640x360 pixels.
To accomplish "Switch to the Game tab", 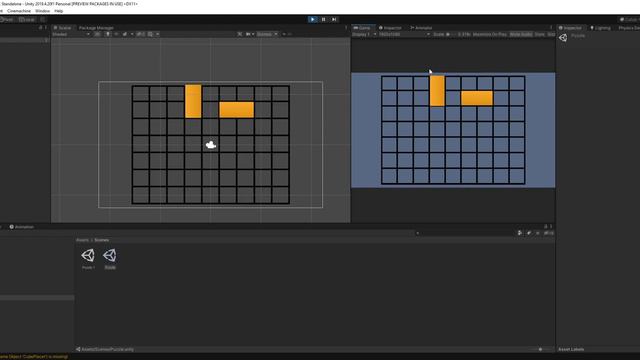I will [x=362, y=28].
